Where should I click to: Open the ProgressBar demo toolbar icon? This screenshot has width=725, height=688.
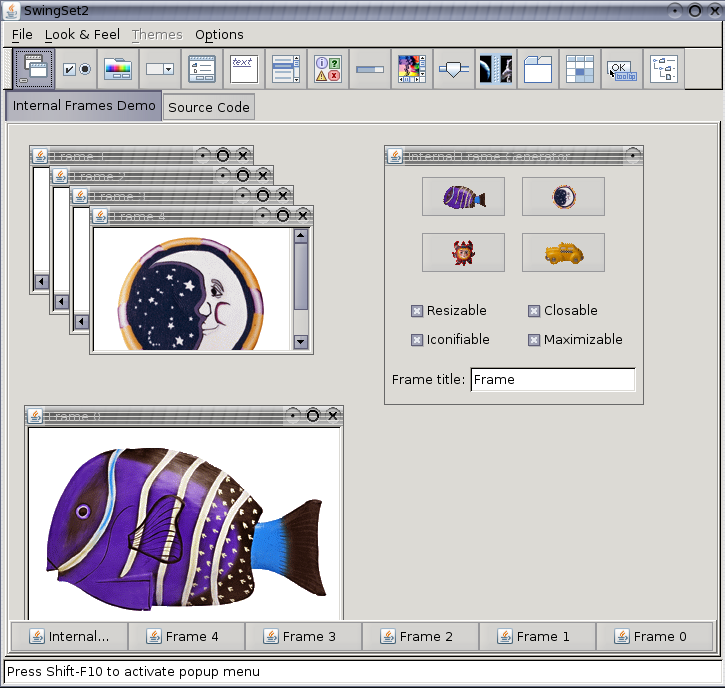coord(370,69)
